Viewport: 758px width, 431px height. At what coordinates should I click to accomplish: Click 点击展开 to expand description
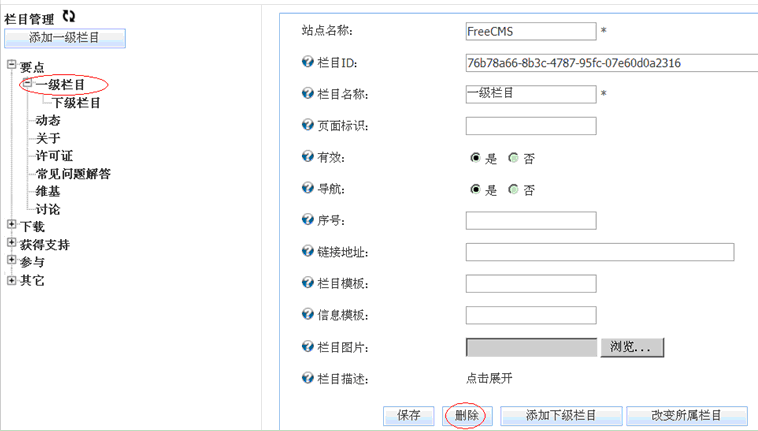(x=489, y=378)
